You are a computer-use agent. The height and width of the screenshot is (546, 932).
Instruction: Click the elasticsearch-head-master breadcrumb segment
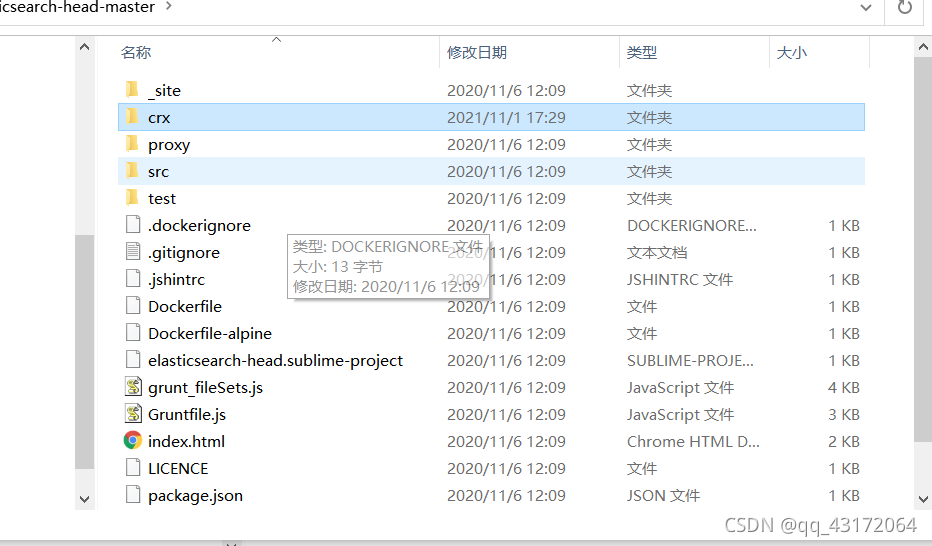coord(77,7)
